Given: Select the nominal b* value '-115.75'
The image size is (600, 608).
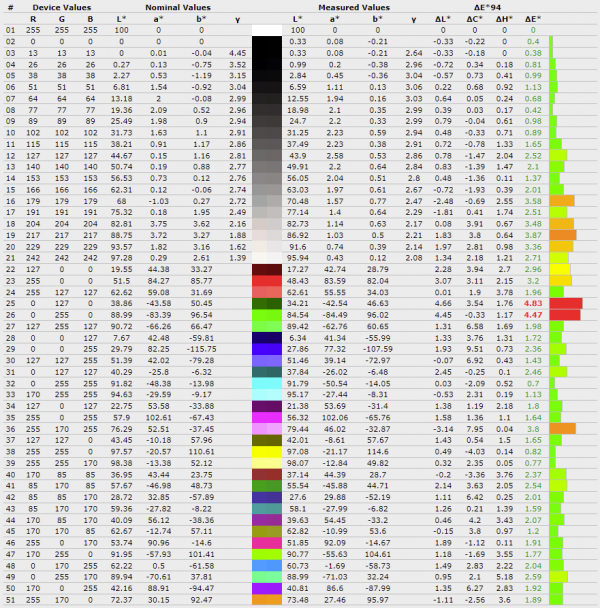Looking at the screenshot, I should tap(201, 349).
